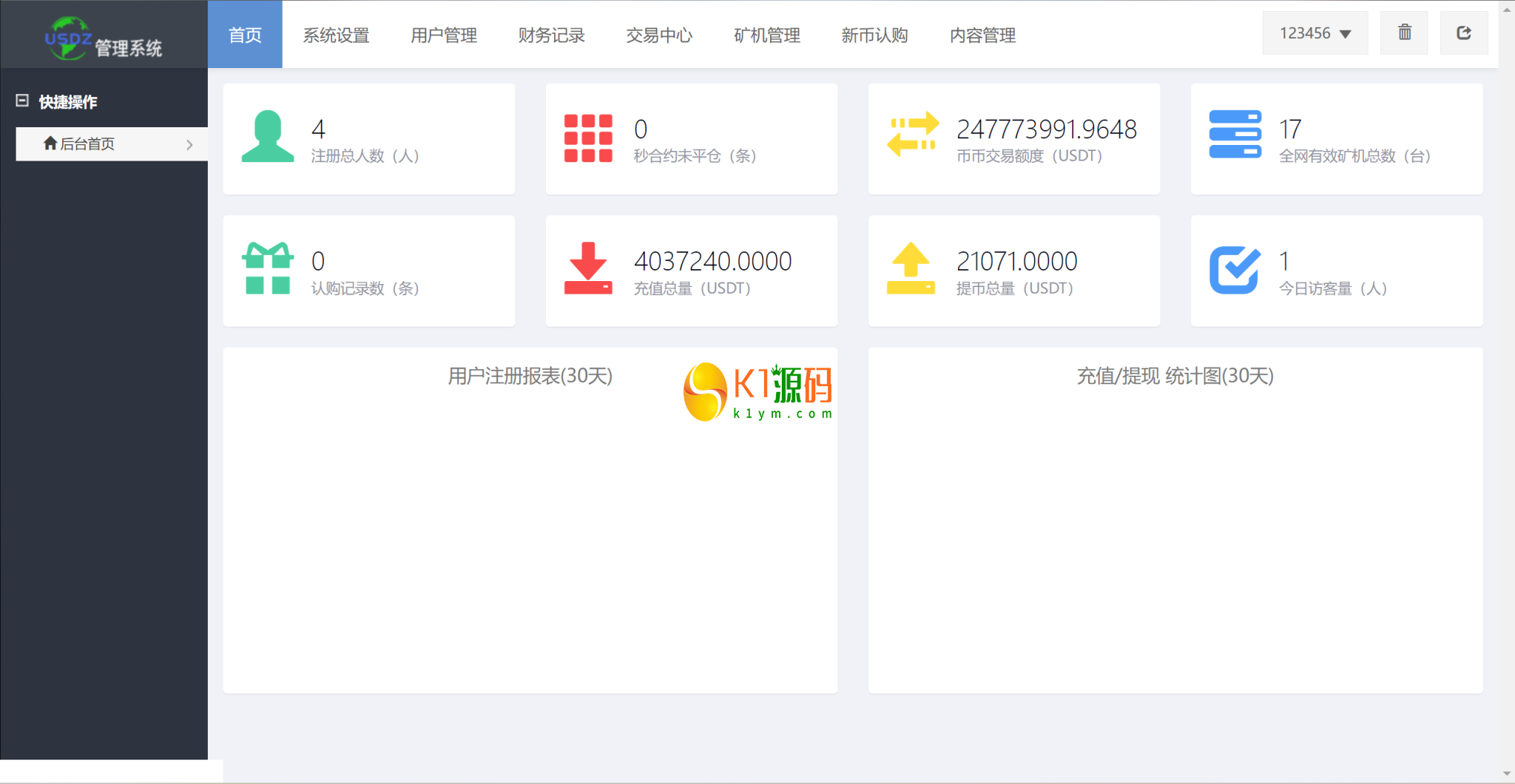Click the 全网有效矿机总数 label

(1355, 156)
